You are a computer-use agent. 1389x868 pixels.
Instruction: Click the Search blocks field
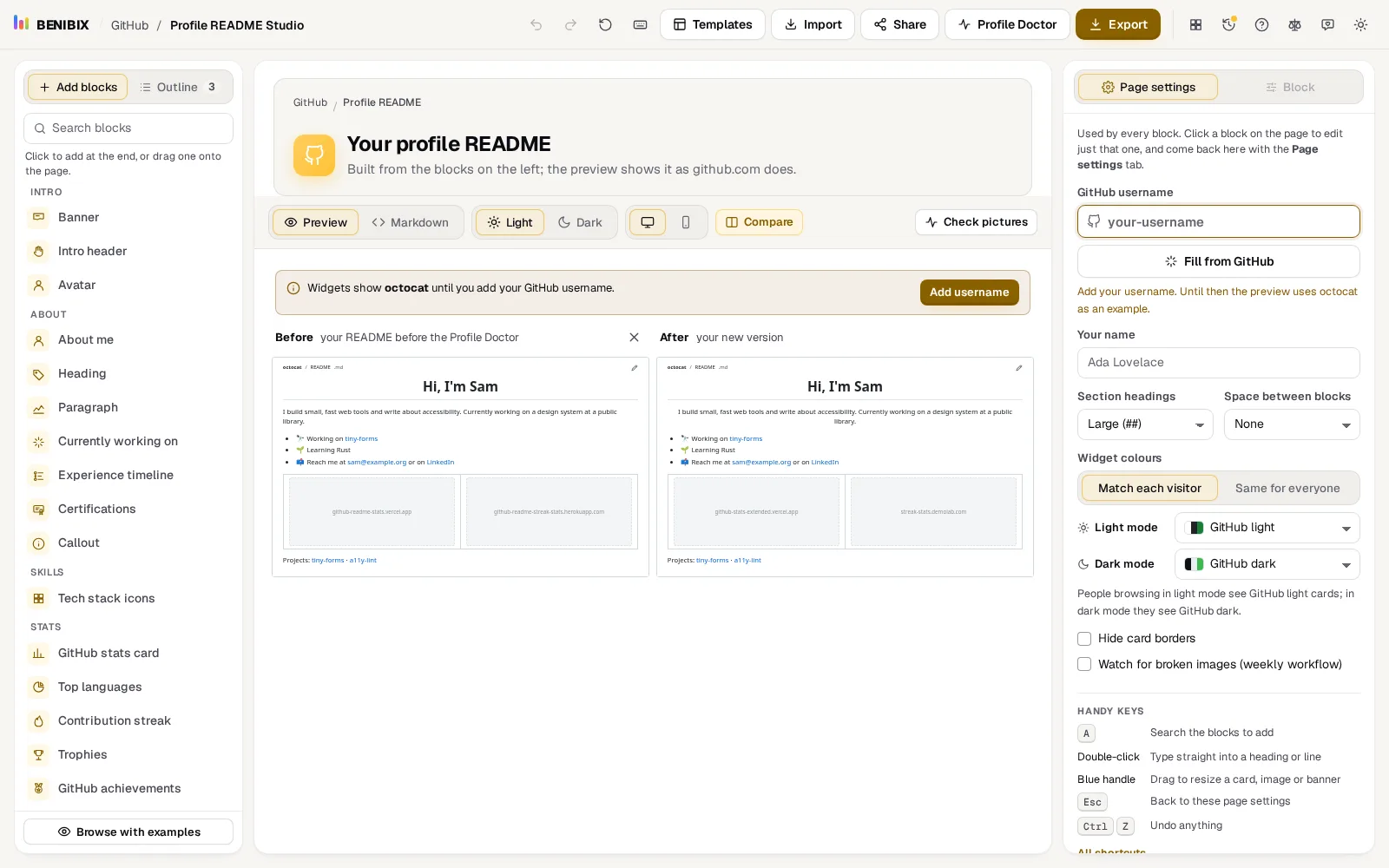128,128
